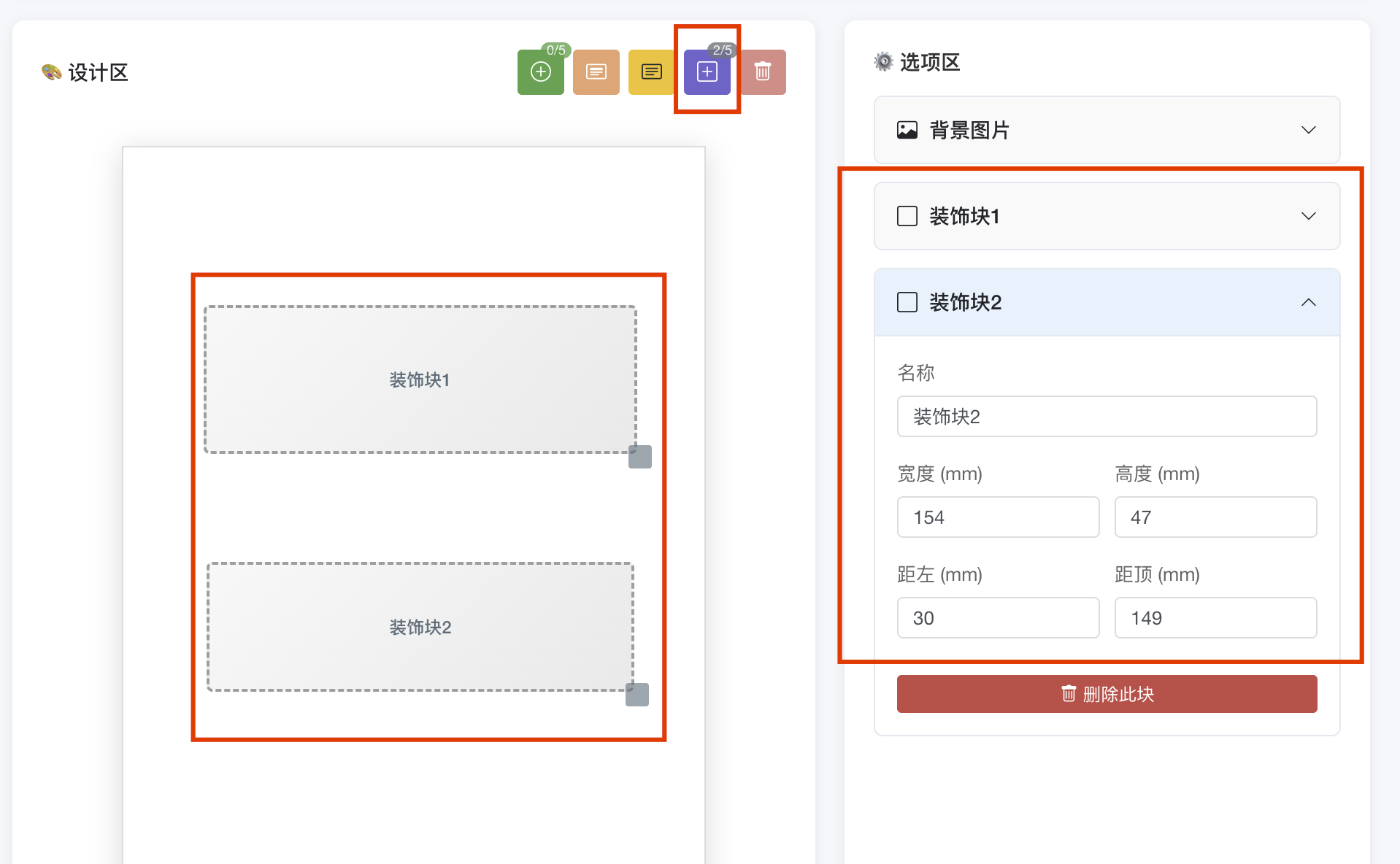Screen dimensions: 1400x864
Task: Click the green add circle-plus toolbar button
Action: pyautogui.click(x=540, y=72)
